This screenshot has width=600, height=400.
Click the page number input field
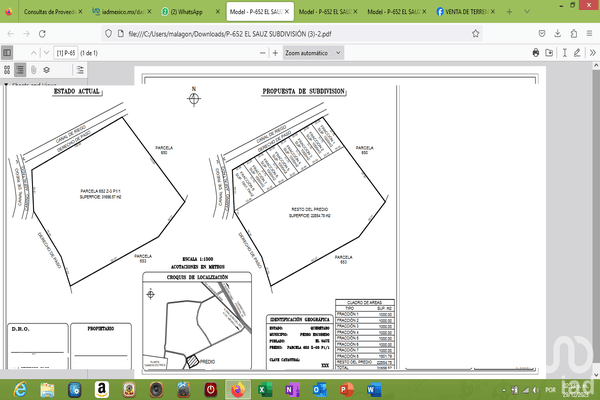(x=67, y=51)
